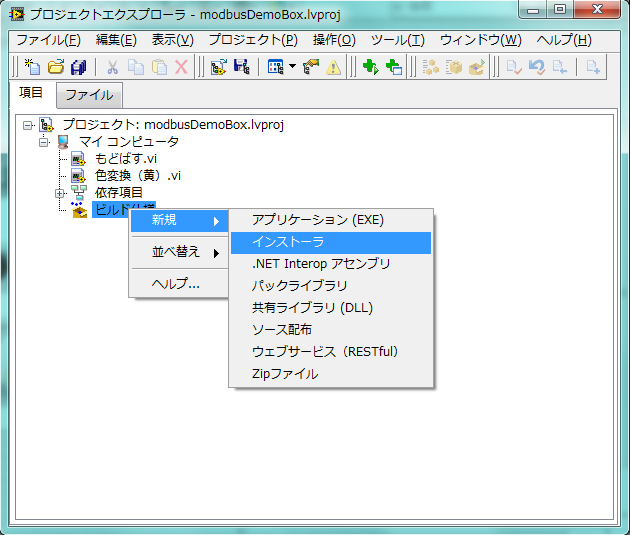This screenshot has width=630, height=535.
Task: Select 色変換（黄）.vi in the tree
Action: click(x=138, y=176)
